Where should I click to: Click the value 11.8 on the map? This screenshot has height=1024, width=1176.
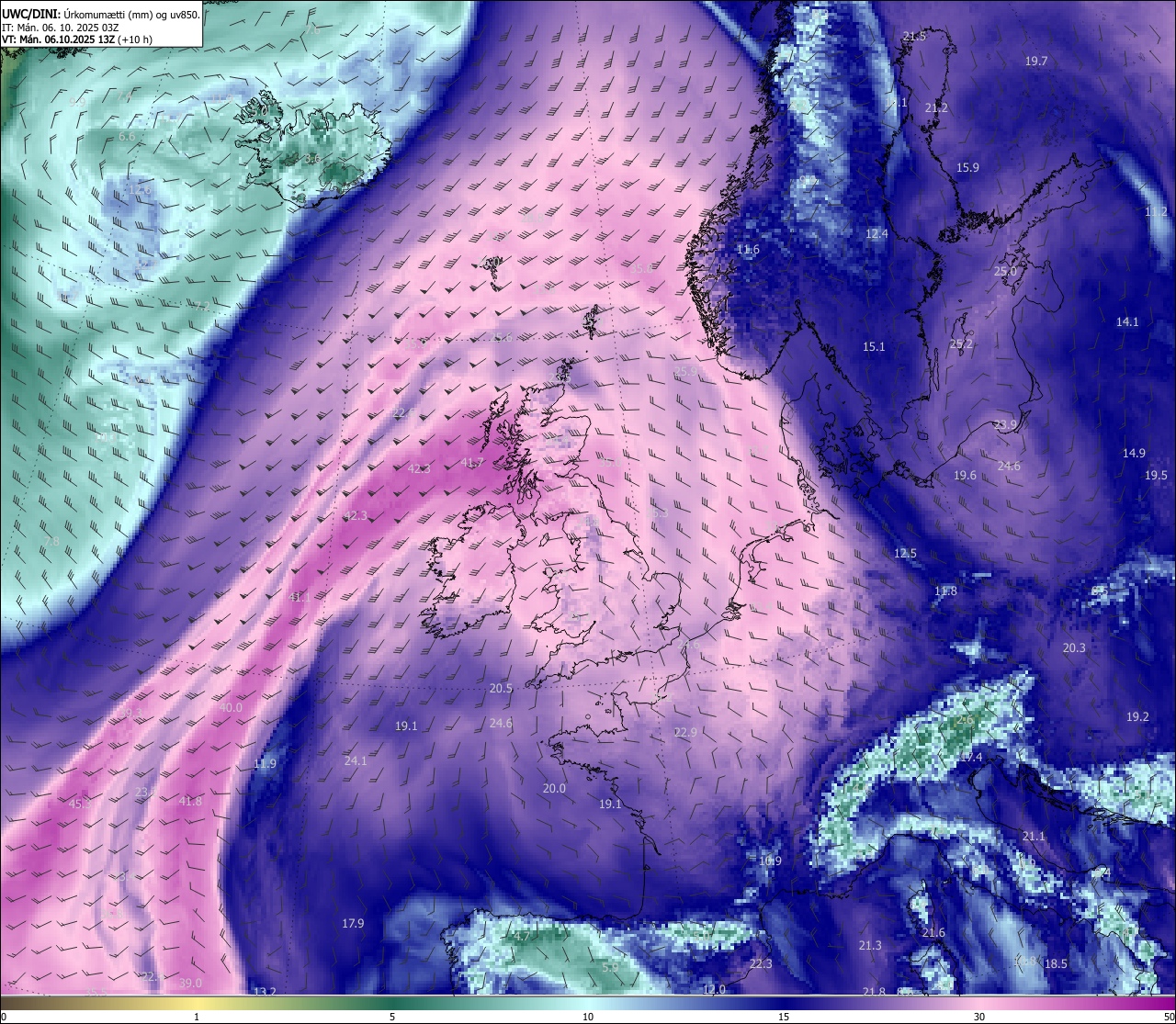[x=945, y=591]
